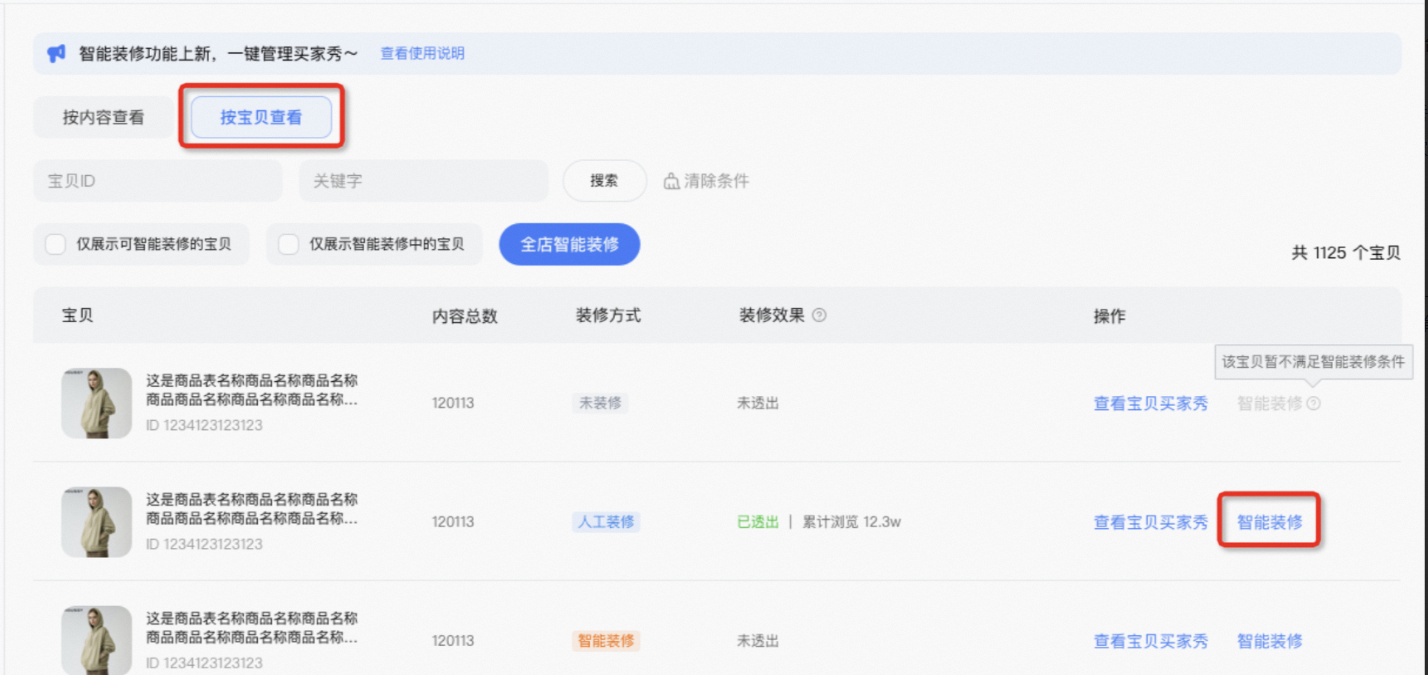Switch to the 按宝贝查看 tab
Screen dimensions: 1428x675
[x=260, y=117]
